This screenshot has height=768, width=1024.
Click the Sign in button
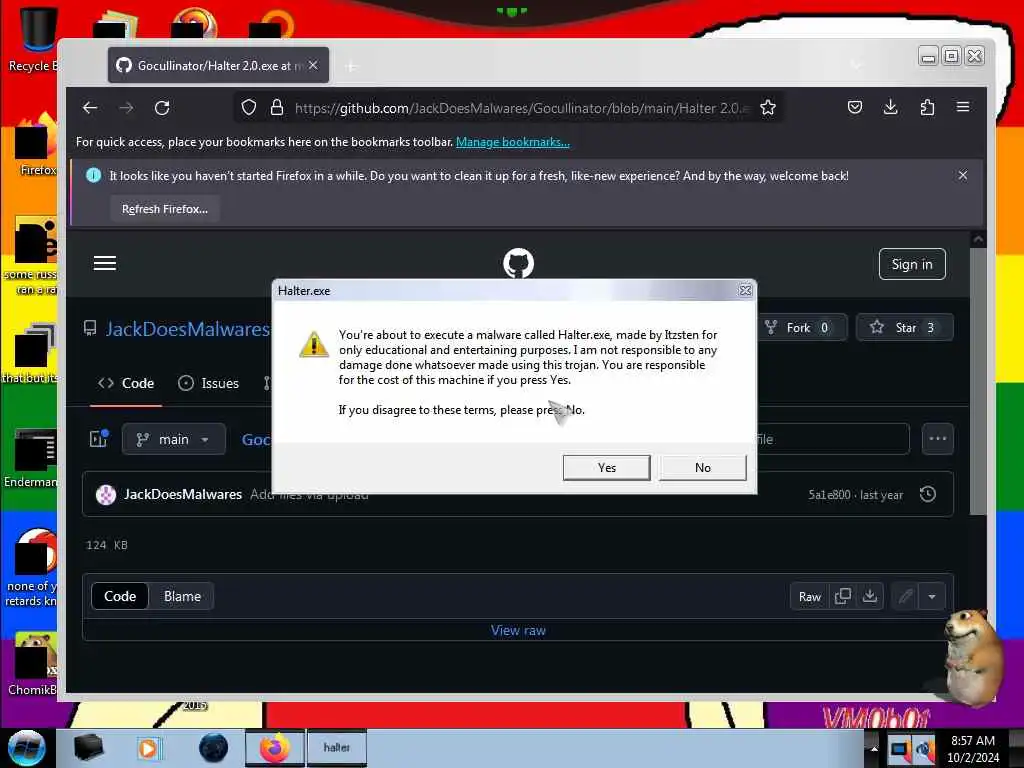pyautogui.click(x=912, y=264)
